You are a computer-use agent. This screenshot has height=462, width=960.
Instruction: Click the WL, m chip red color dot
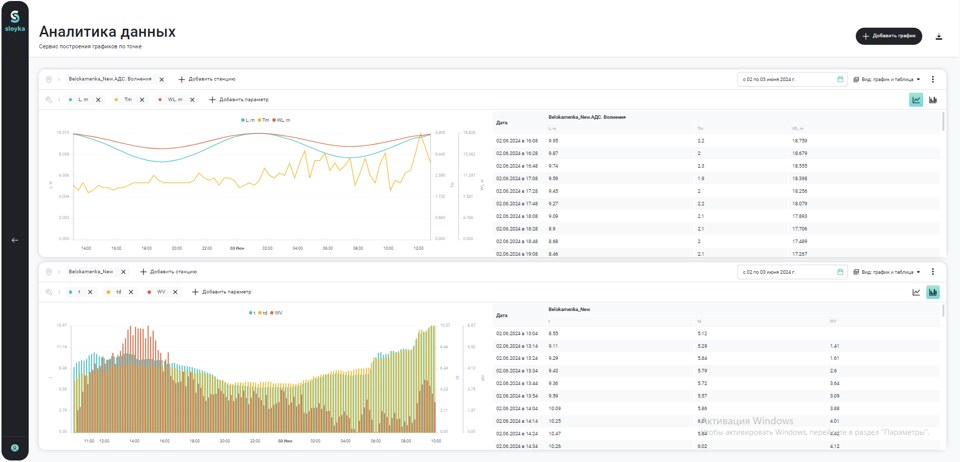coord(160,100)
